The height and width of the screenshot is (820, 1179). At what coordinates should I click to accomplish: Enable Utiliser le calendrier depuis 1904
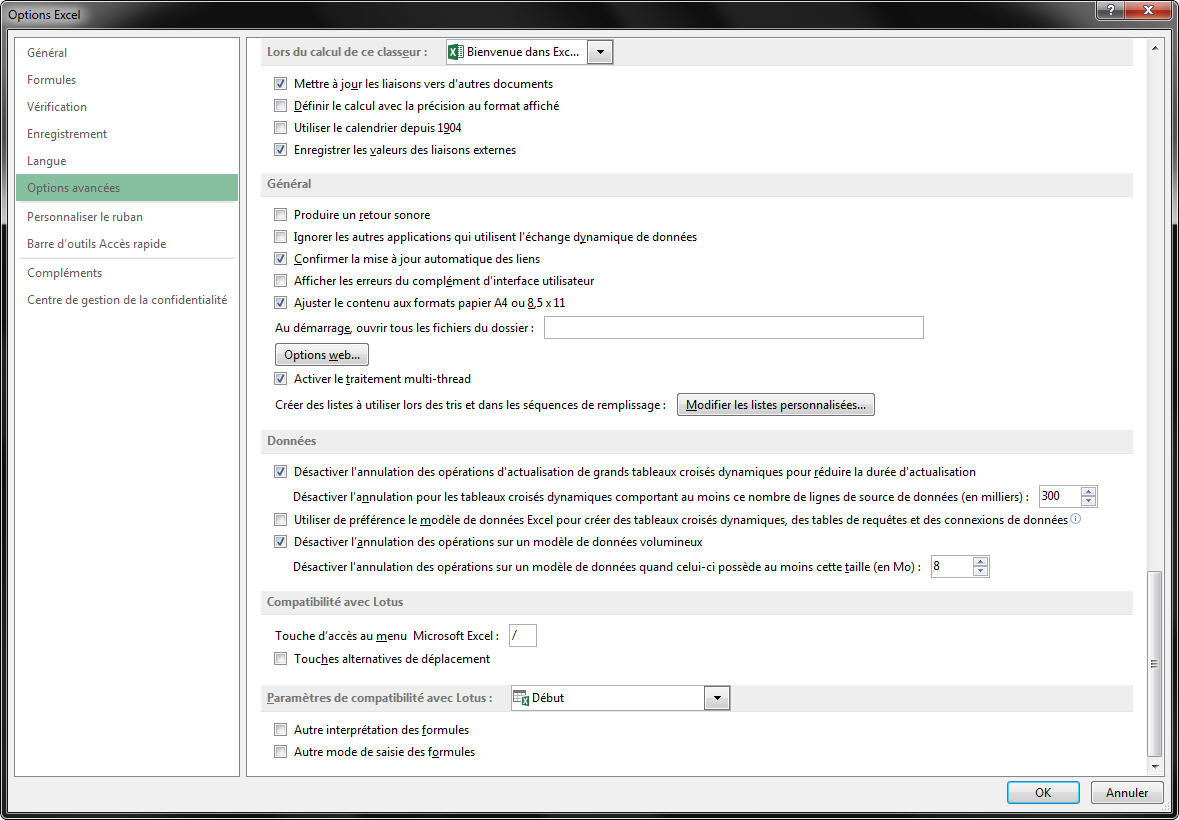[280, 128]
